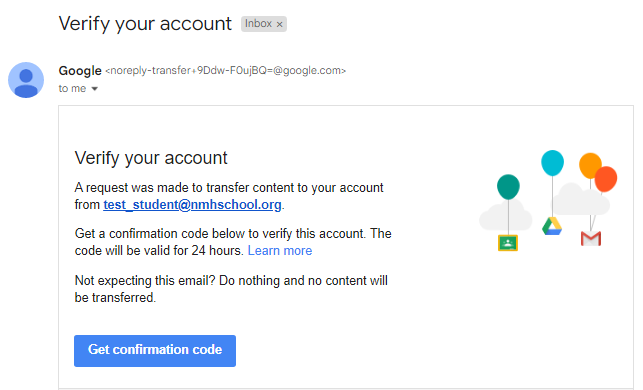Image resolution: width=643 pixels, height=390 pixels.
Task: Click the Get confirmation code button
Action: point(155,351)
